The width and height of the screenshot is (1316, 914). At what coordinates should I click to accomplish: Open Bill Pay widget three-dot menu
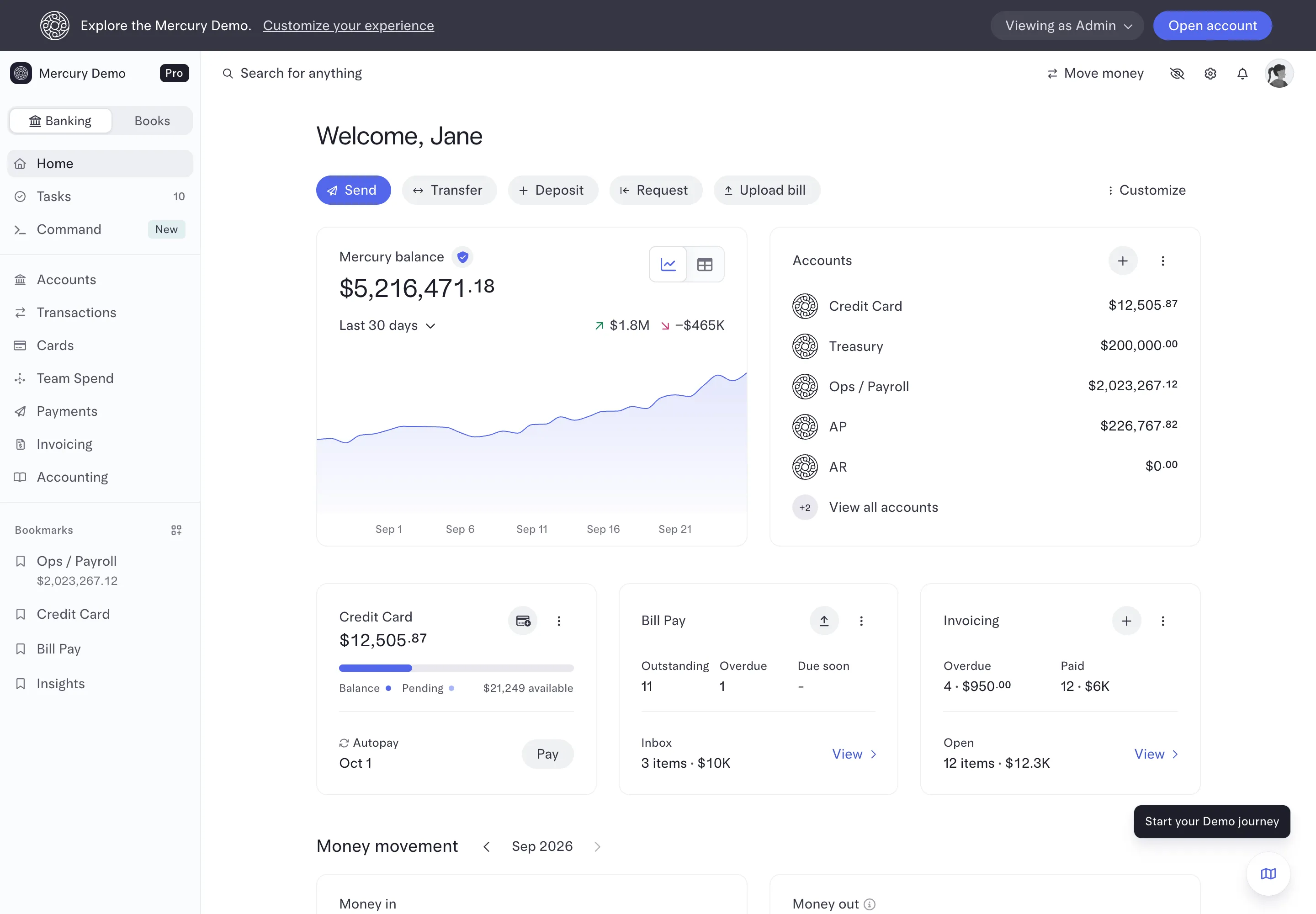861,621
